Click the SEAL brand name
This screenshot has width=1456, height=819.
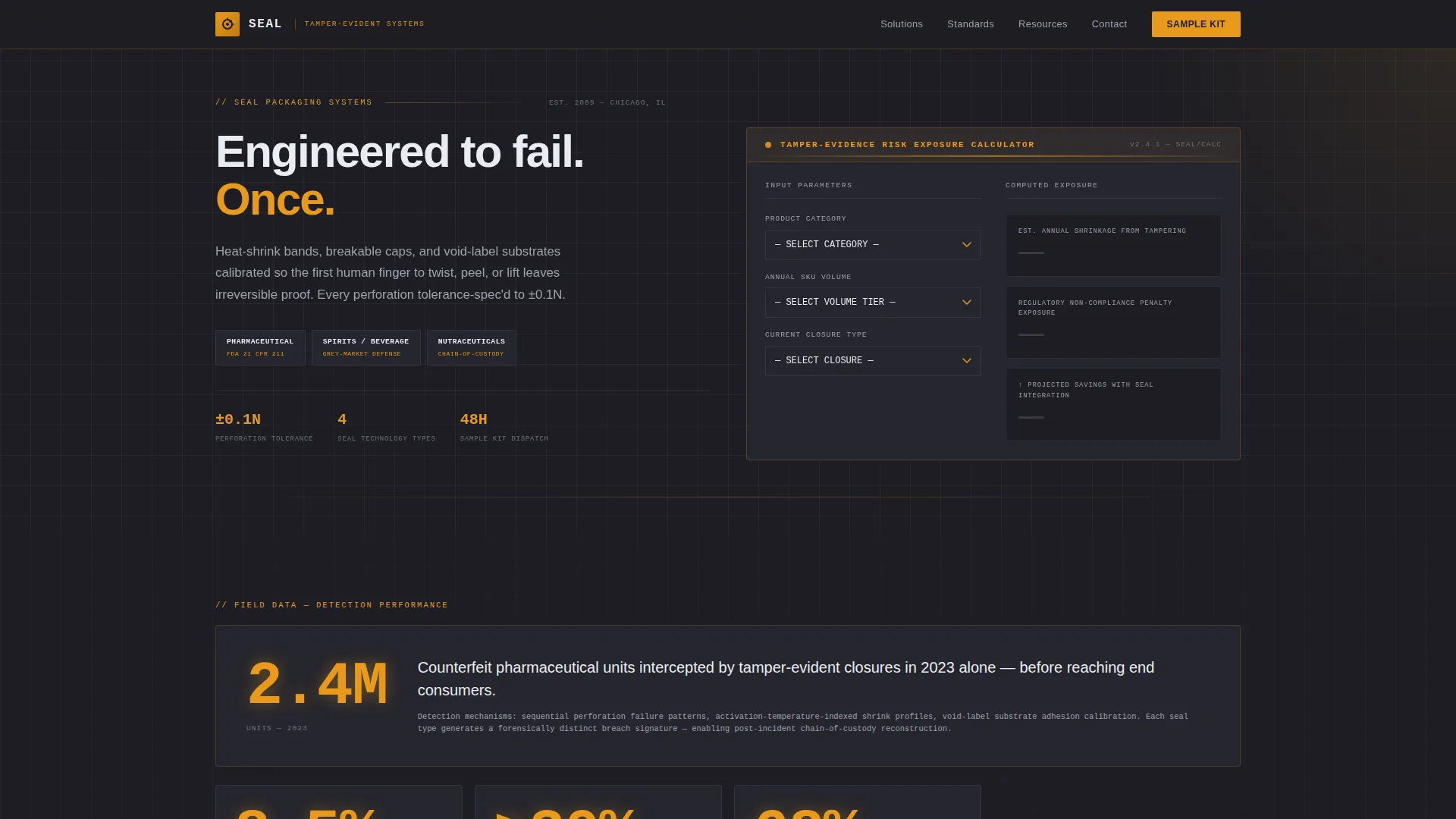[265, 24]
